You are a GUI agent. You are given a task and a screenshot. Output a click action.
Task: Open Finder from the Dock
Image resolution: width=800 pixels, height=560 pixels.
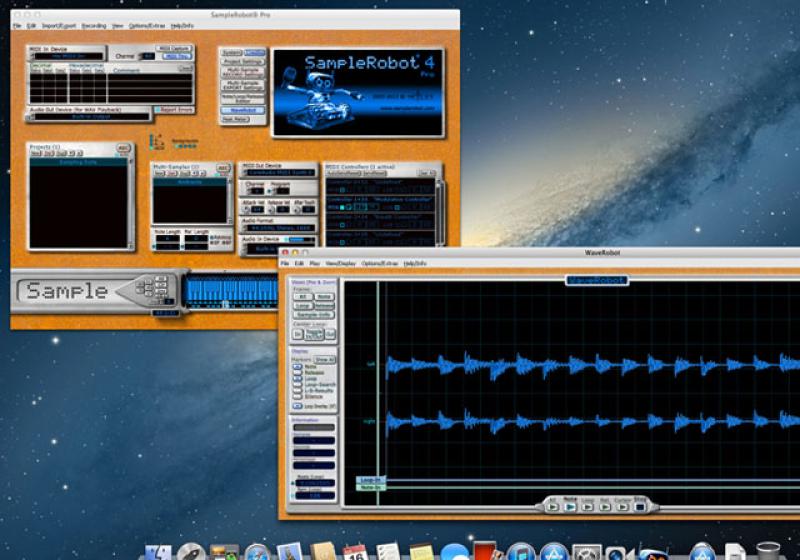pyautogui.click(x=156, y=552)
